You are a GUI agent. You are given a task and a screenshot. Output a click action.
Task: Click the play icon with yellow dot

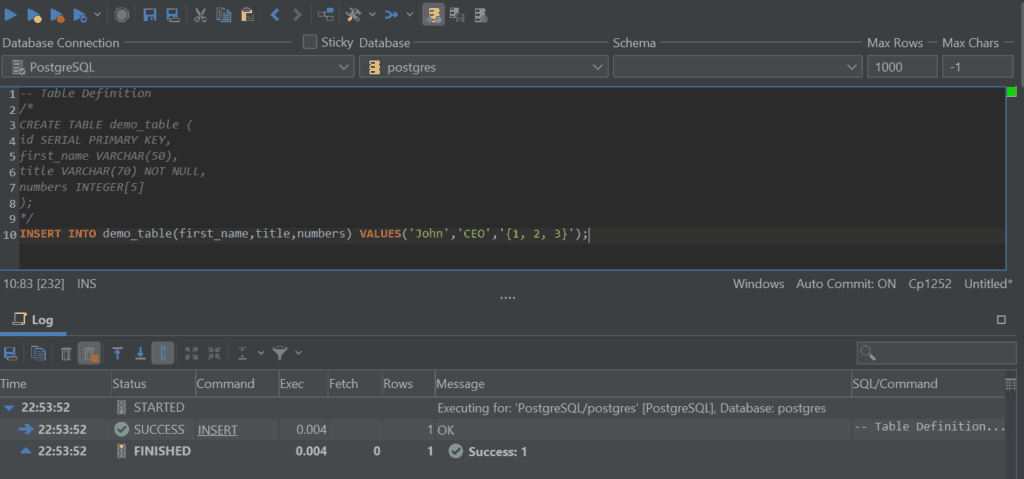pyautogui.click(x=34, y=14)
